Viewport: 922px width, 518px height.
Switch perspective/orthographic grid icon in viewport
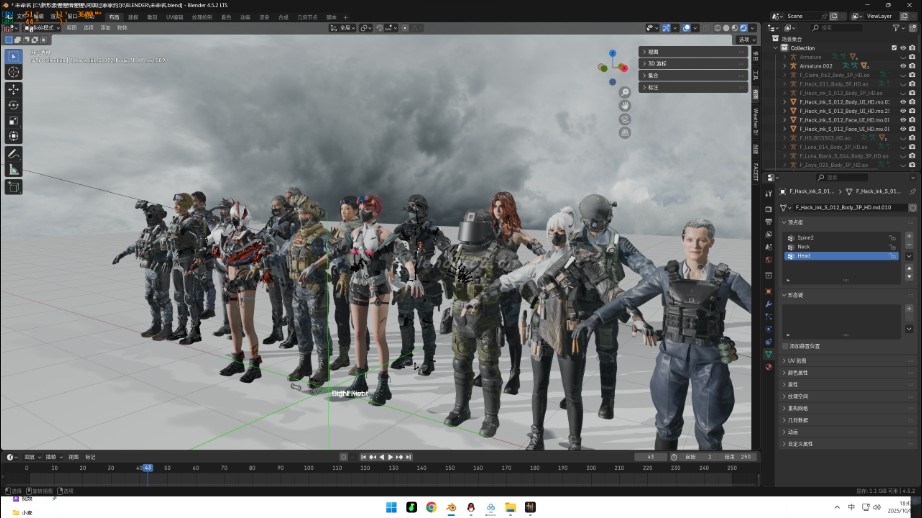pos(624,133)
